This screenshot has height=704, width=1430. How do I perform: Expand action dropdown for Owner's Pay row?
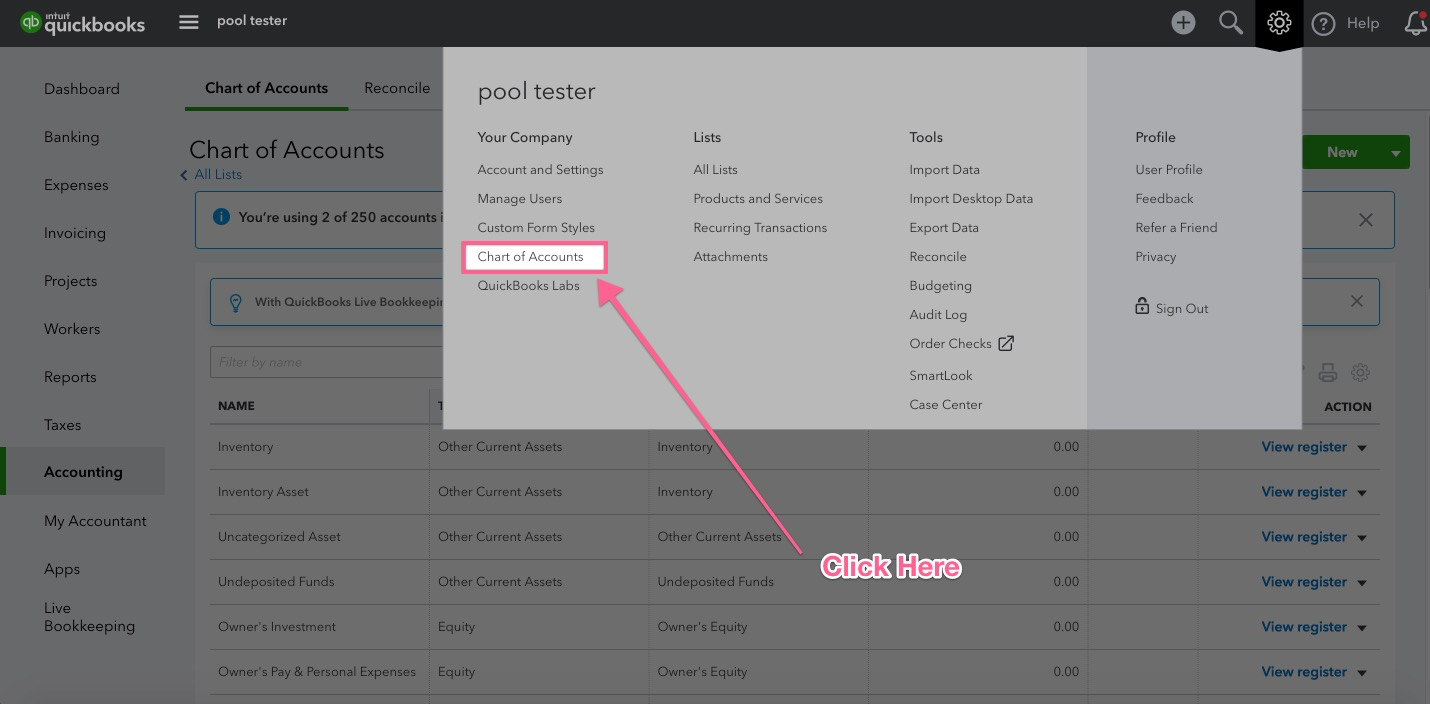click(1362, 673)
